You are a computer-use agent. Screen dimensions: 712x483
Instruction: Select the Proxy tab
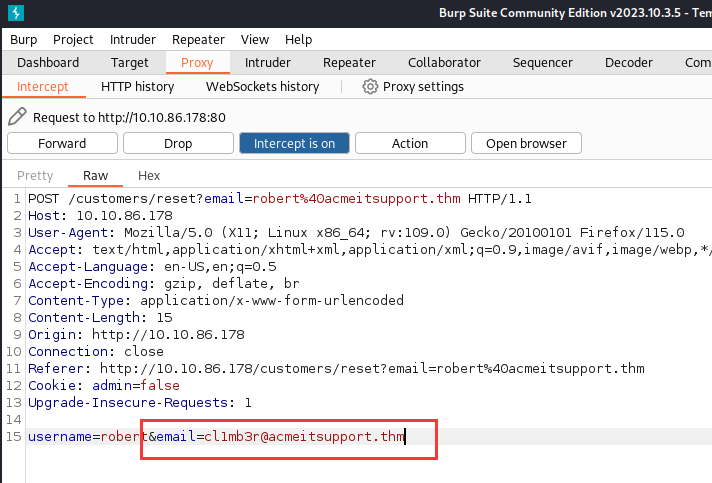[x=197, y=62]
